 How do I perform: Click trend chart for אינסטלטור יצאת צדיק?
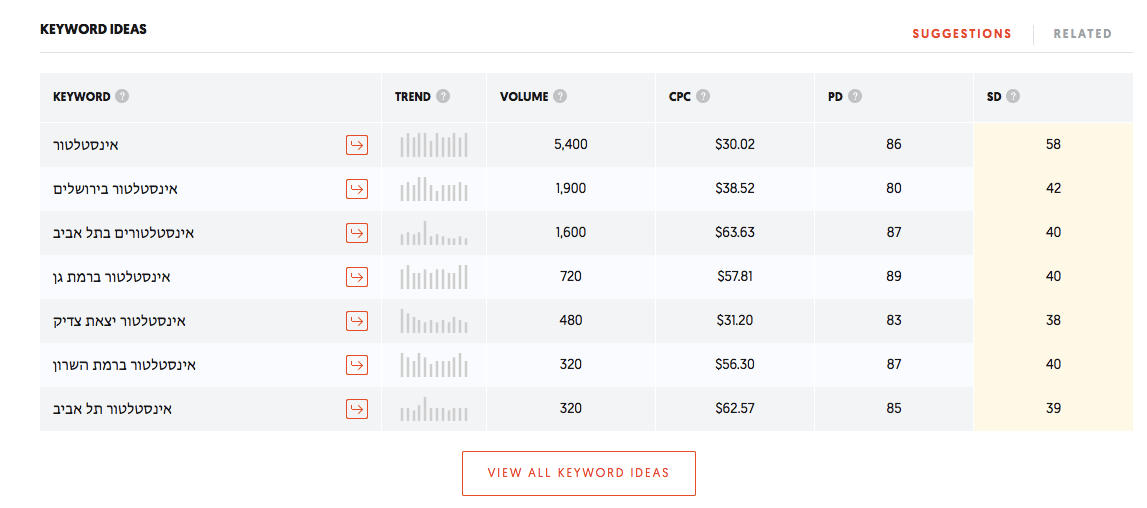click(434, 321)
